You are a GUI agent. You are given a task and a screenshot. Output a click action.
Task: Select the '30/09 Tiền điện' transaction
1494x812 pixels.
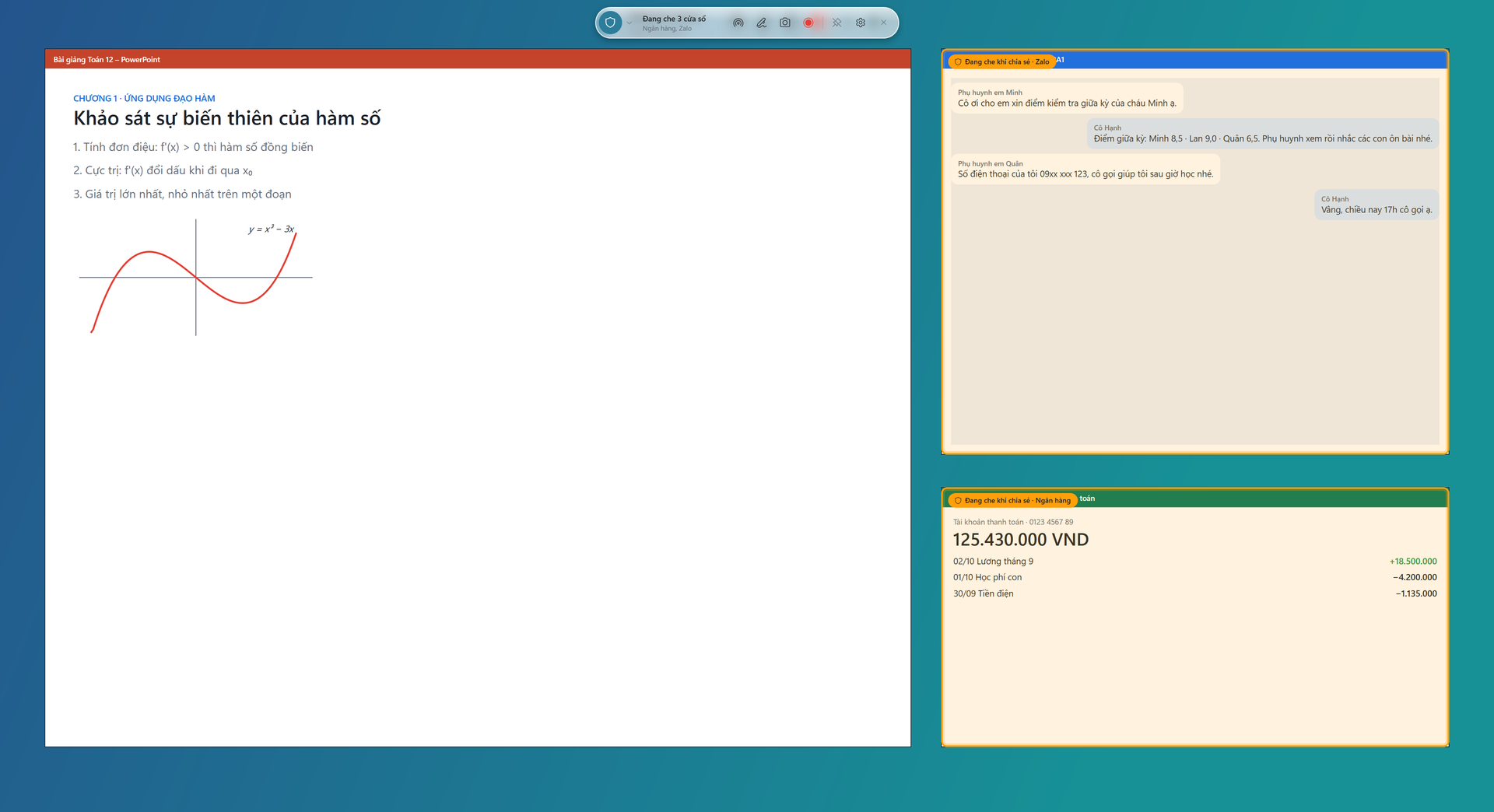1195,593
